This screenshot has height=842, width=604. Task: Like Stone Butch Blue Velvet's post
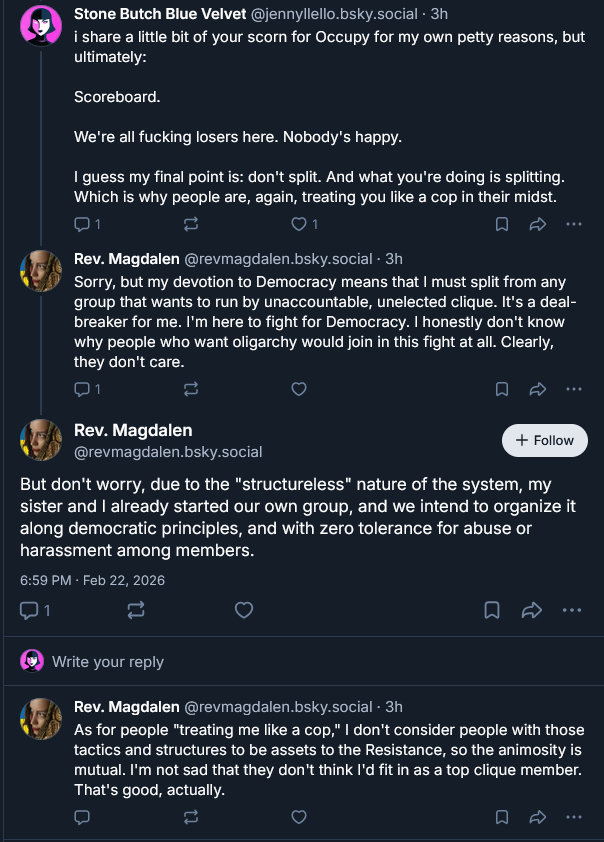coord(298,224)
